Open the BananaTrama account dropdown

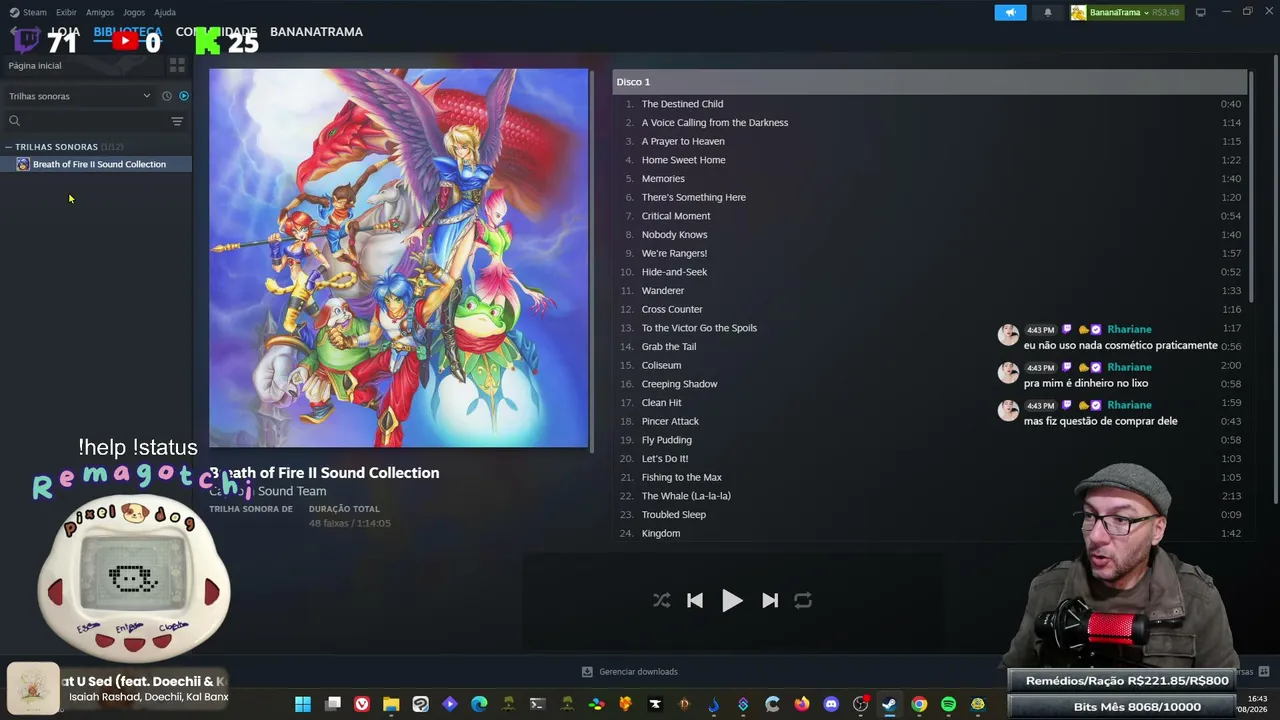point(1126,13)
